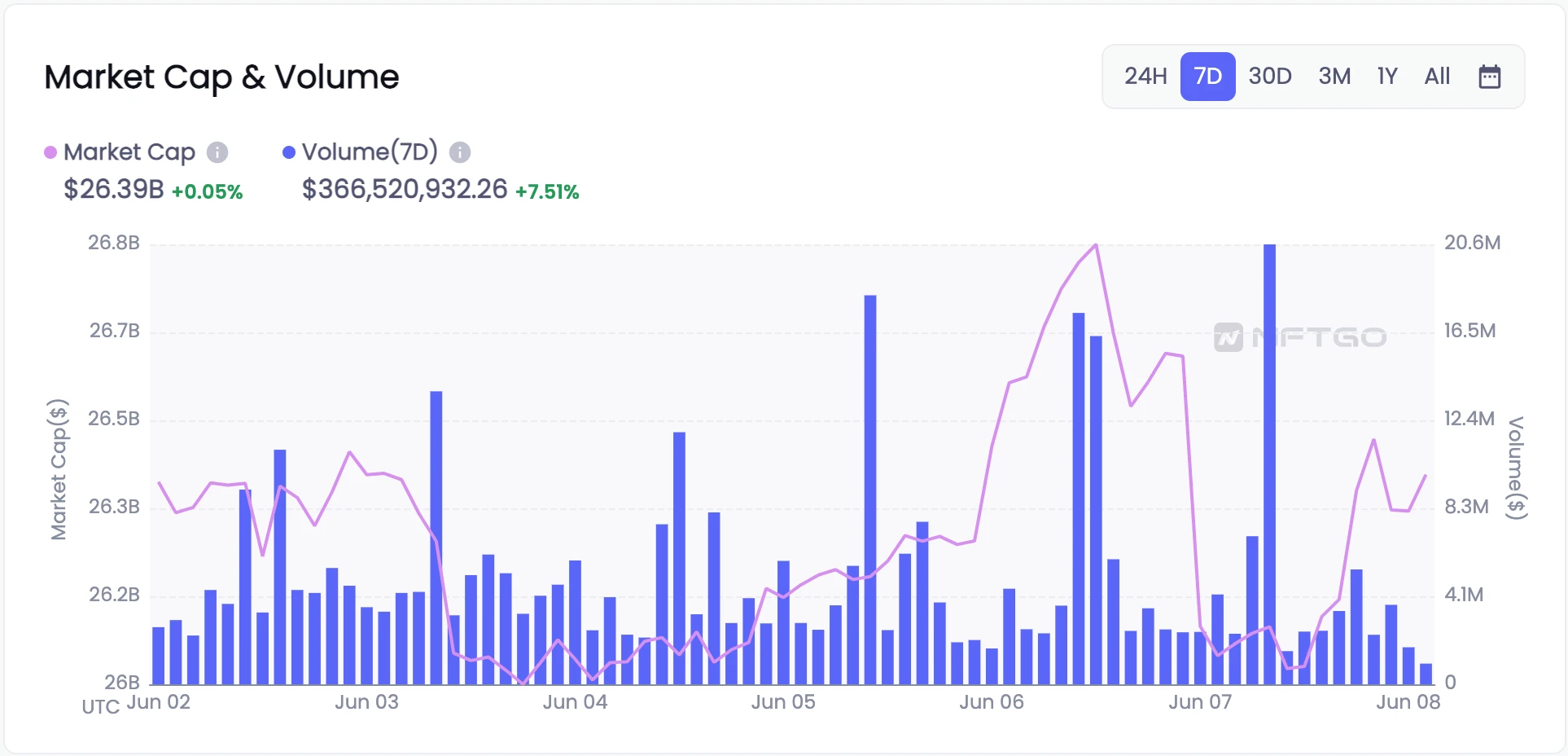1568x756 pixels.
Task: Switch to the 30D time range
Action: 1269,77
